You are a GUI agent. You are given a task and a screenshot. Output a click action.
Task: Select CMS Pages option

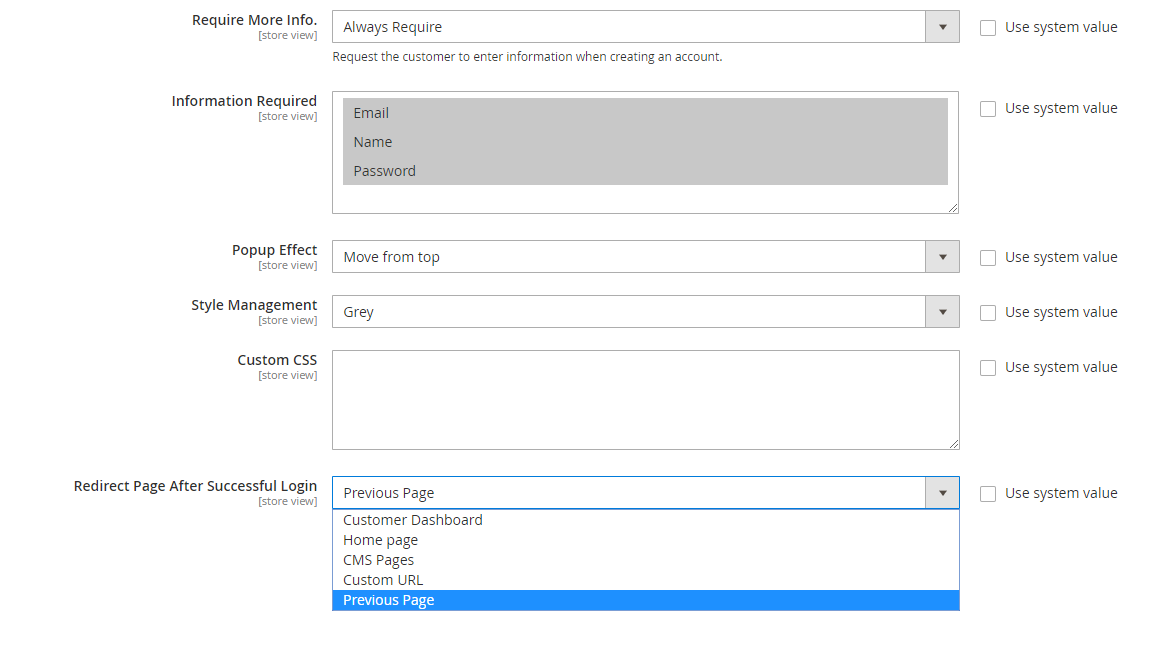tap(379, 560)
